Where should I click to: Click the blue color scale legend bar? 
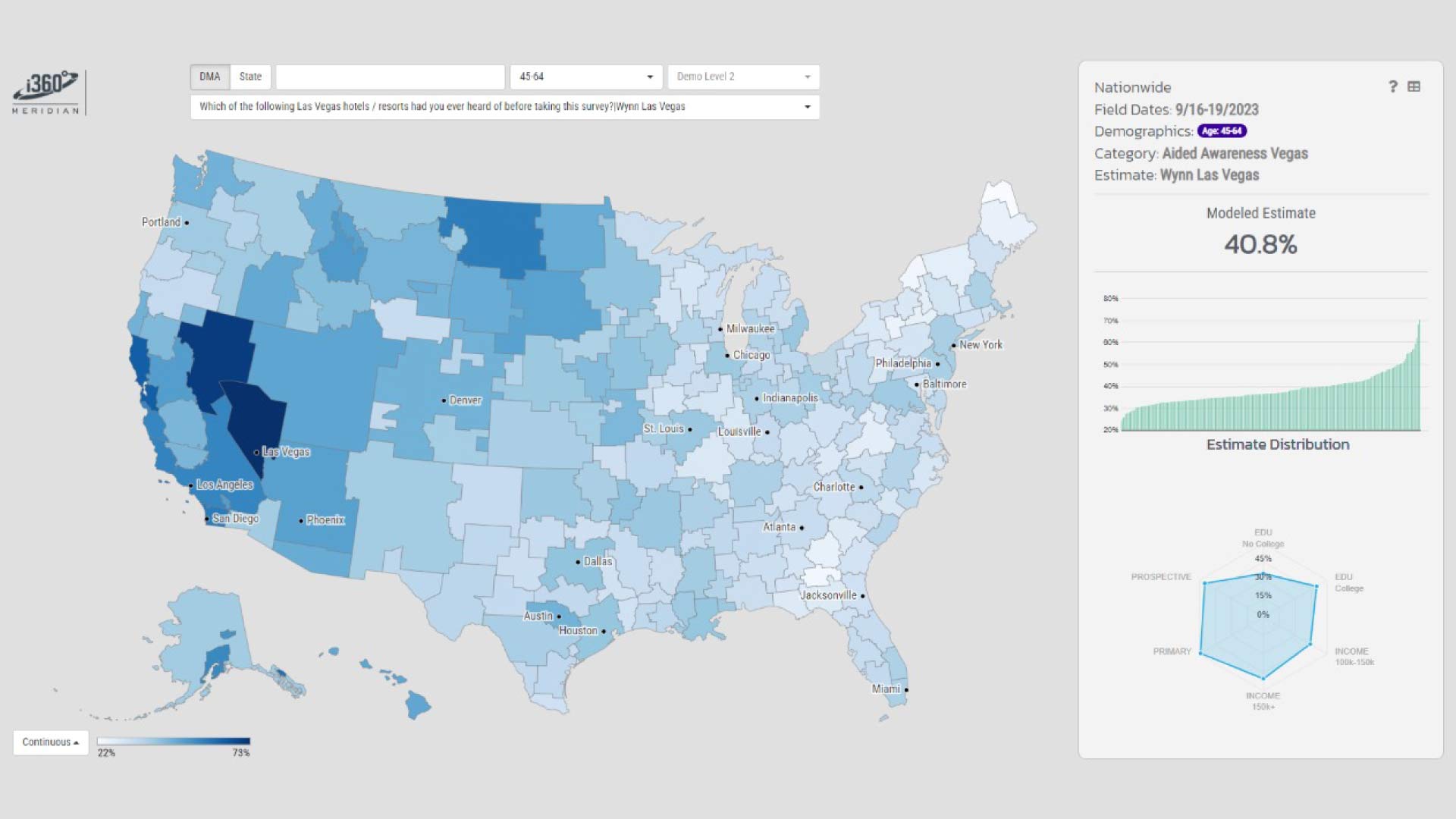pyautogui.click(x=174, y=742)
